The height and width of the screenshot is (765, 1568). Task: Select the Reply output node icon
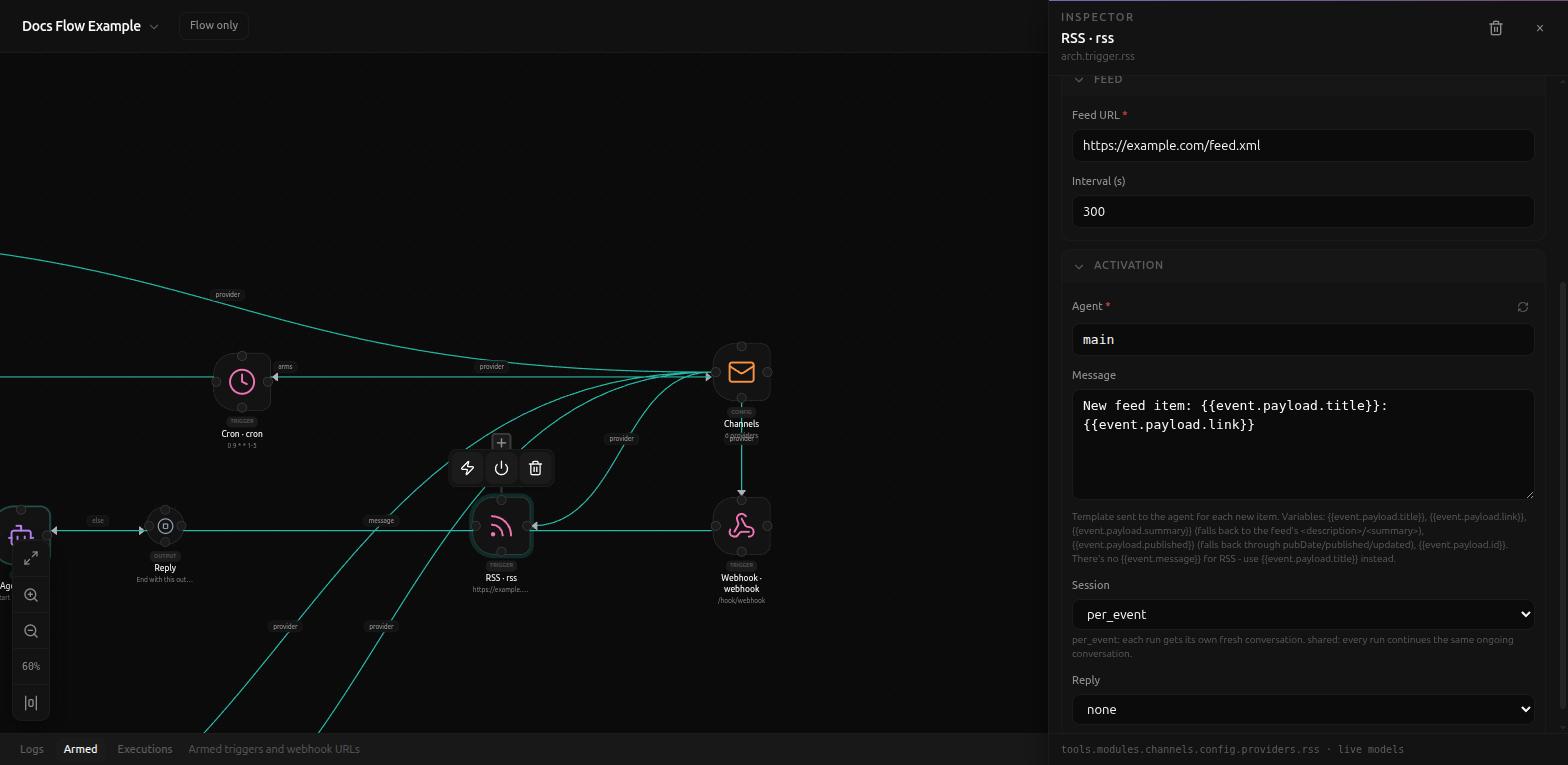(x=165, y=526)
